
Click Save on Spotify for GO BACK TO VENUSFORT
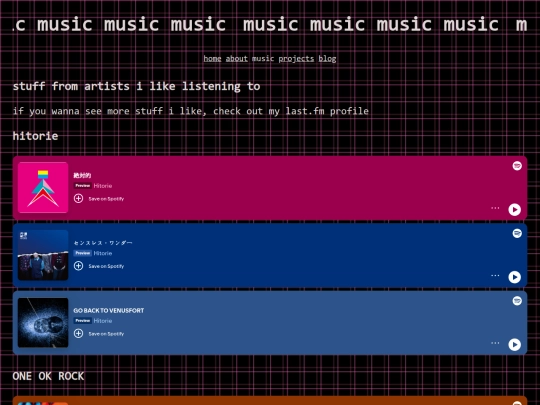pos(106,334)
